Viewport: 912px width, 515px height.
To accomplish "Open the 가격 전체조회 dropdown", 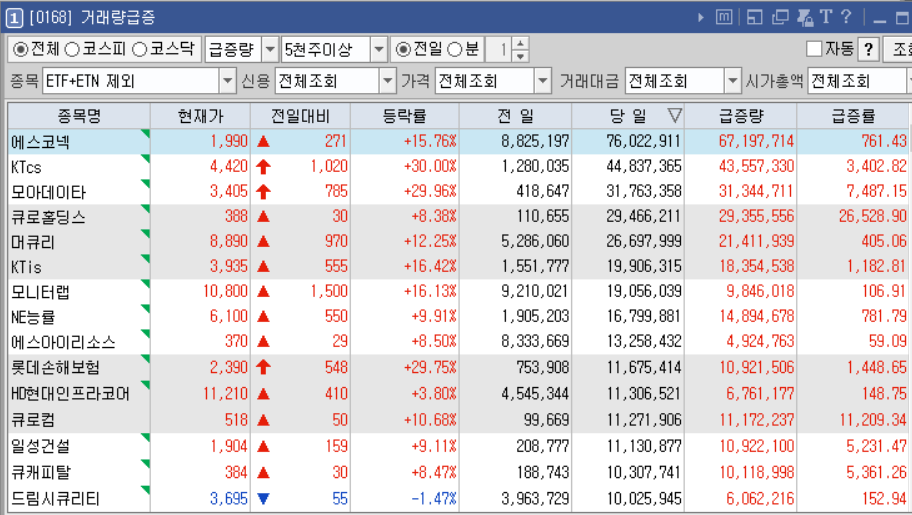I will pyautogui.click(x=543, y=81).
